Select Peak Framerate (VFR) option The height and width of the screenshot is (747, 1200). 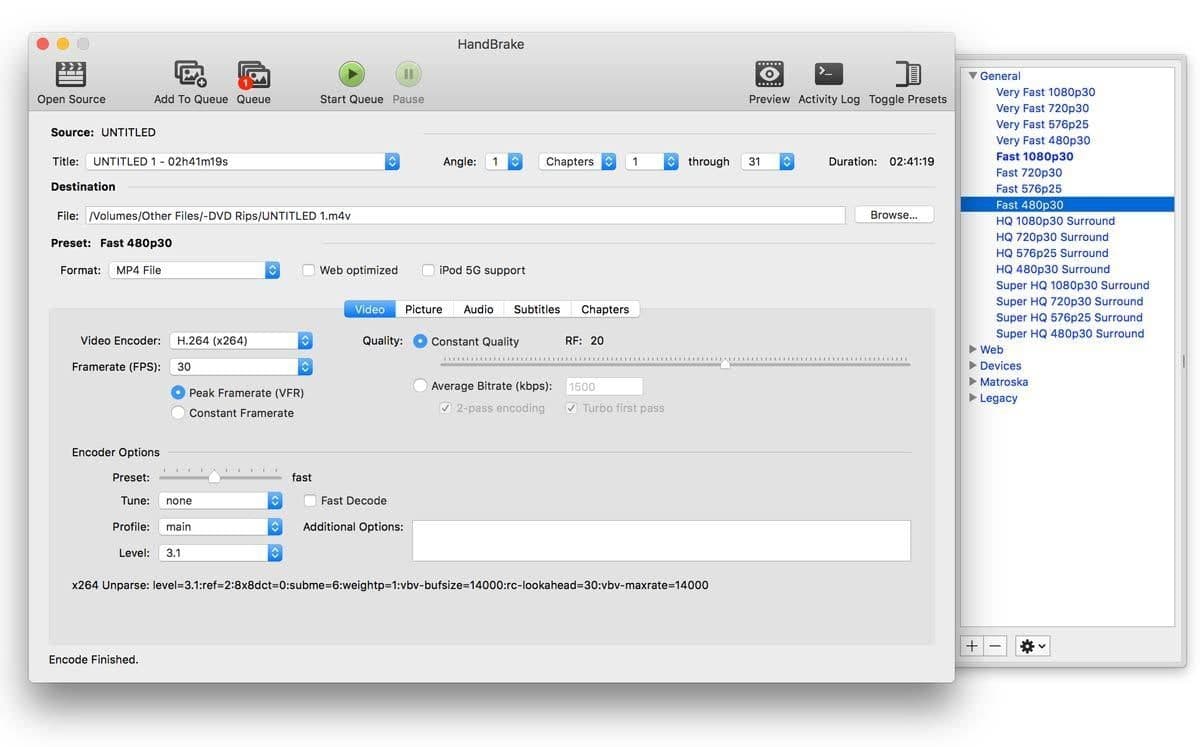178,393
